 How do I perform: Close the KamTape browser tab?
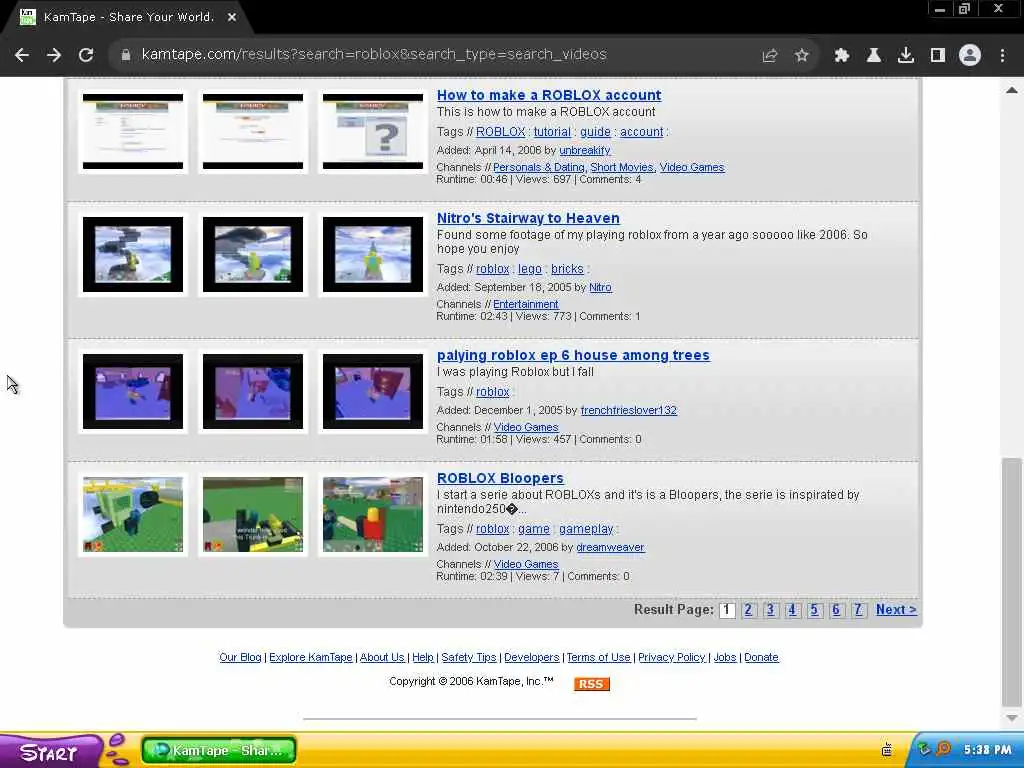coord(232,18)
